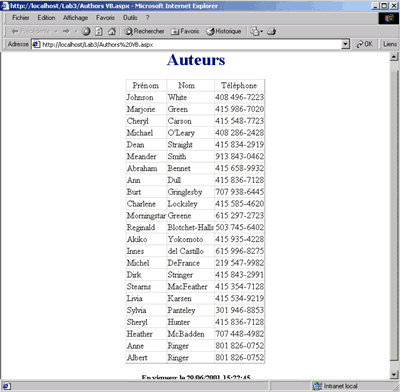This screenshot has width=400, height=392.
Task: Click the forward arrow navigation icon
Action: tap(66, 31)
